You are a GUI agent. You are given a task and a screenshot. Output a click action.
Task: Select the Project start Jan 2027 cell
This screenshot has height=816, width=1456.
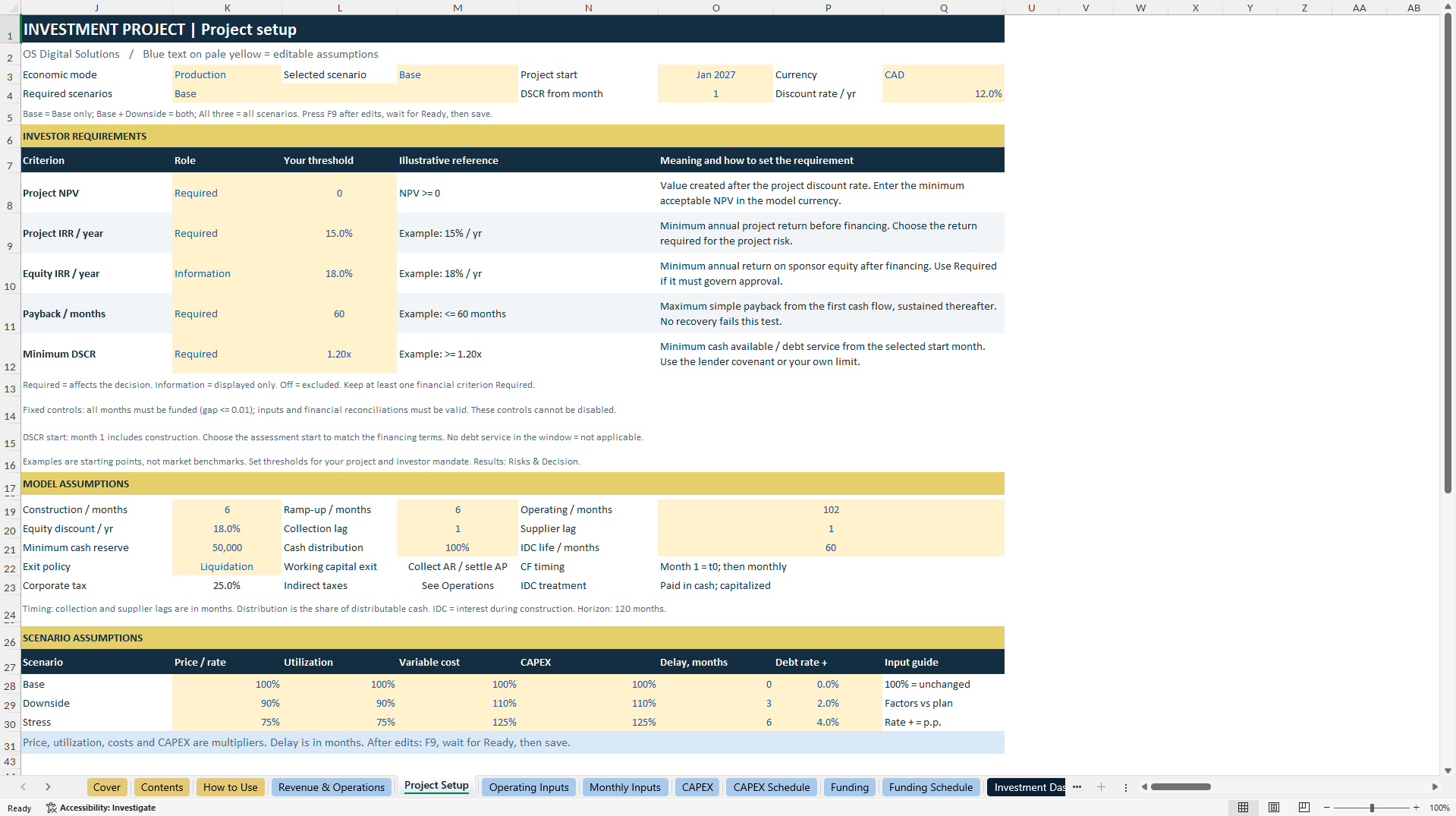(715, 74)
